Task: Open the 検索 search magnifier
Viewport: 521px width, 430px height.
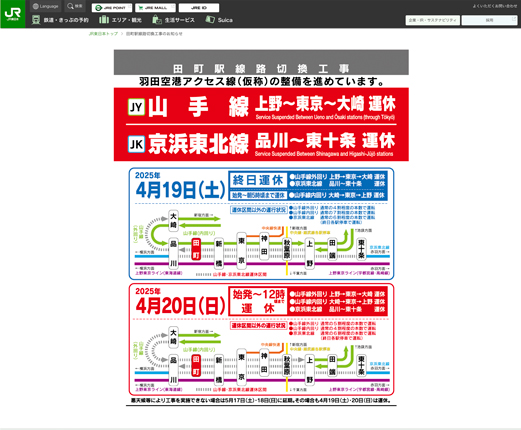Action: point(75,6)
